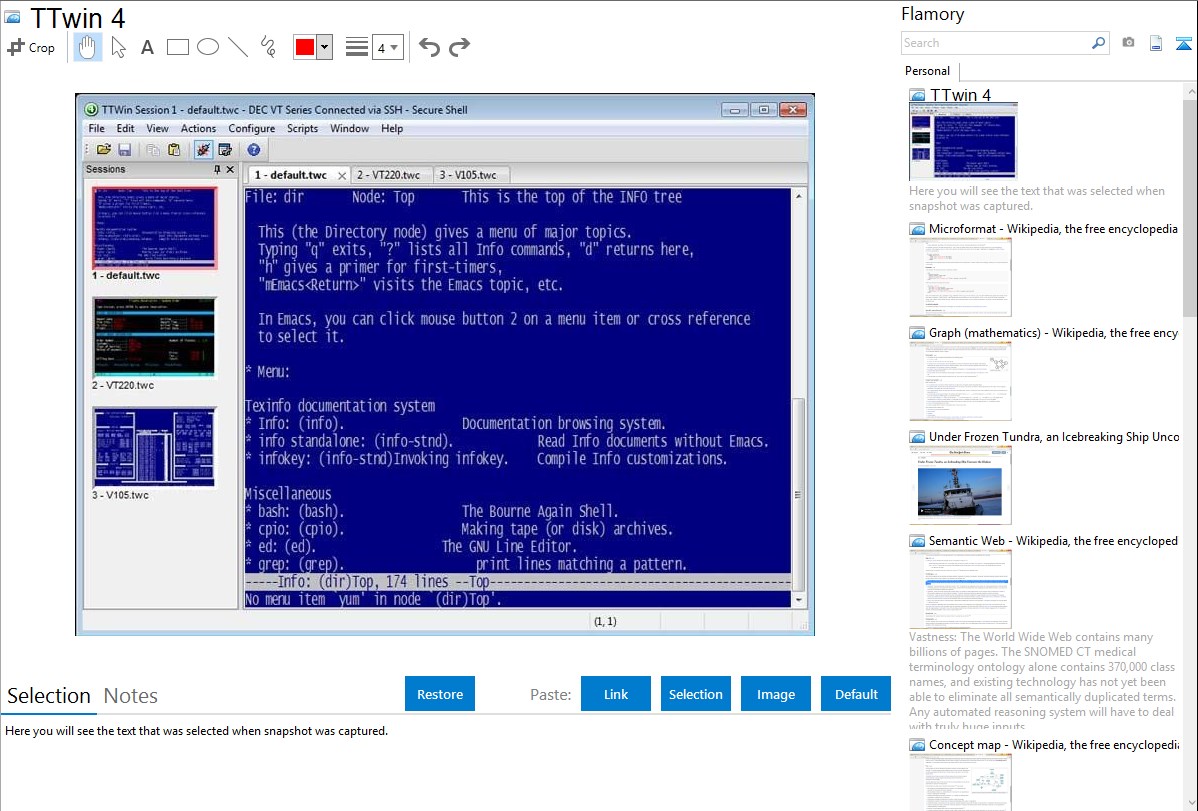Open the Personal tab
Viewport: 1198px width, 811px height.
927,71
